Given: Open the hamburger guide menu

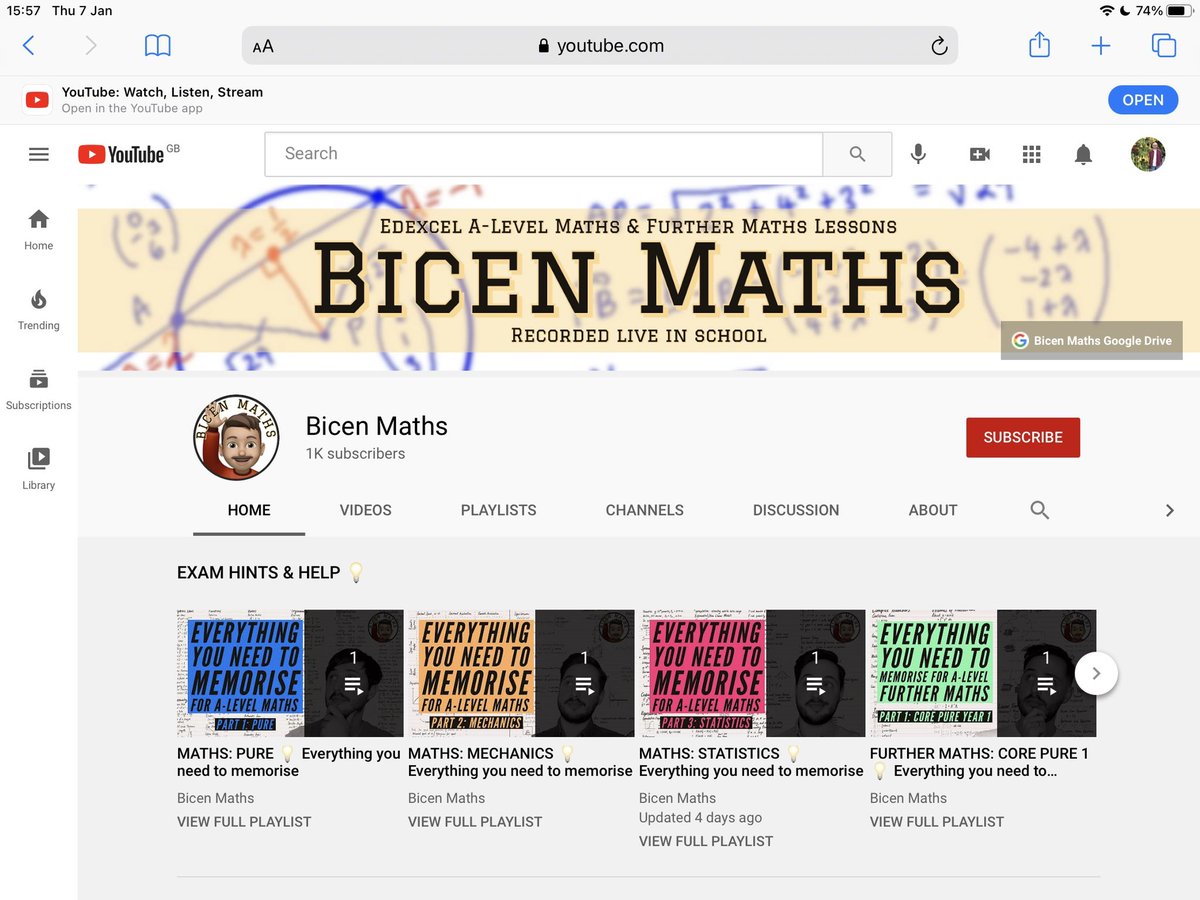Looking at the screenshot, I should 39,154.
